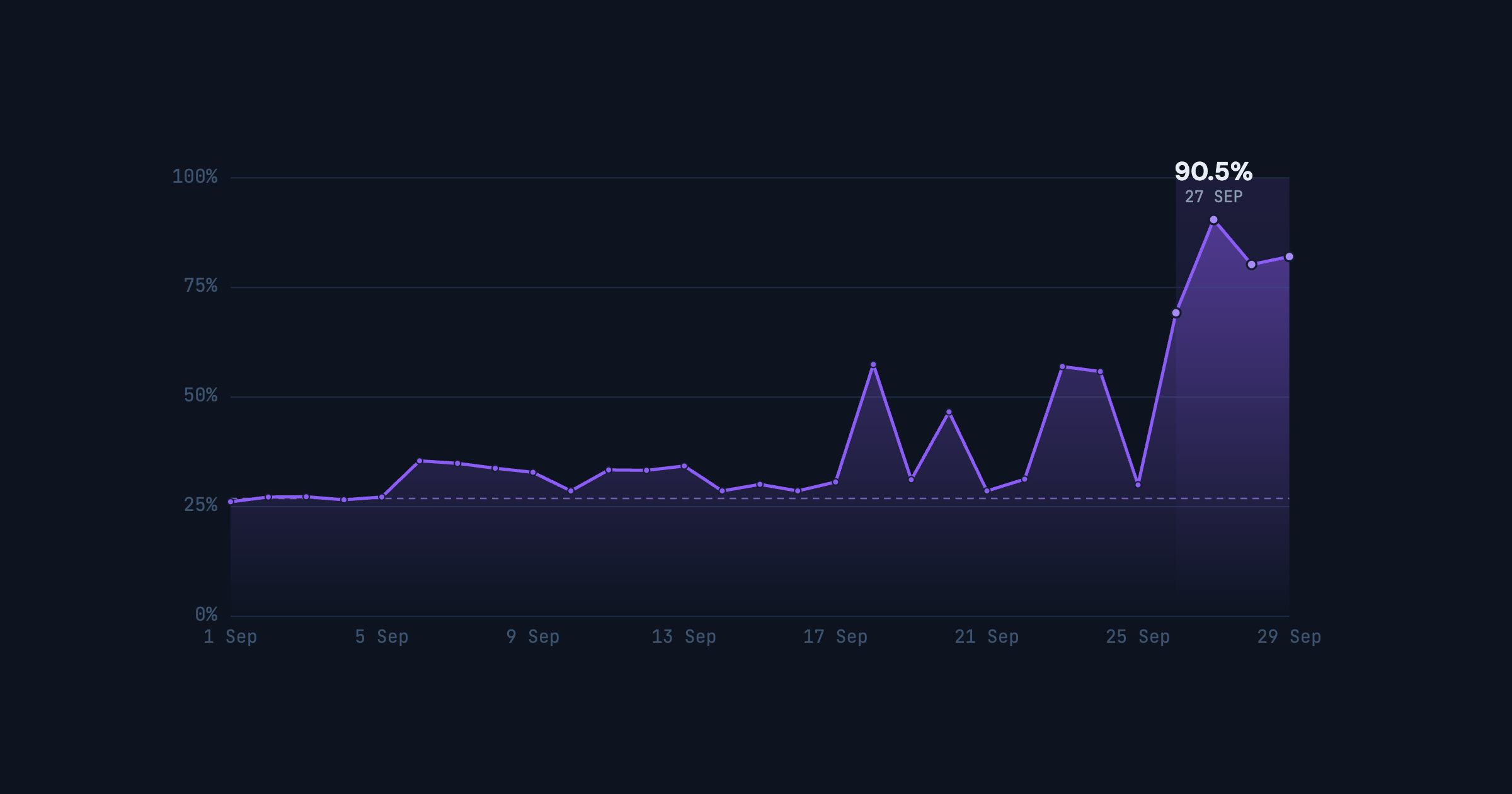Screen dimensions: 1512x794
Task: Click the 5 Sep x-axis label
Action: pyautogui.click(x=382, y=636)
